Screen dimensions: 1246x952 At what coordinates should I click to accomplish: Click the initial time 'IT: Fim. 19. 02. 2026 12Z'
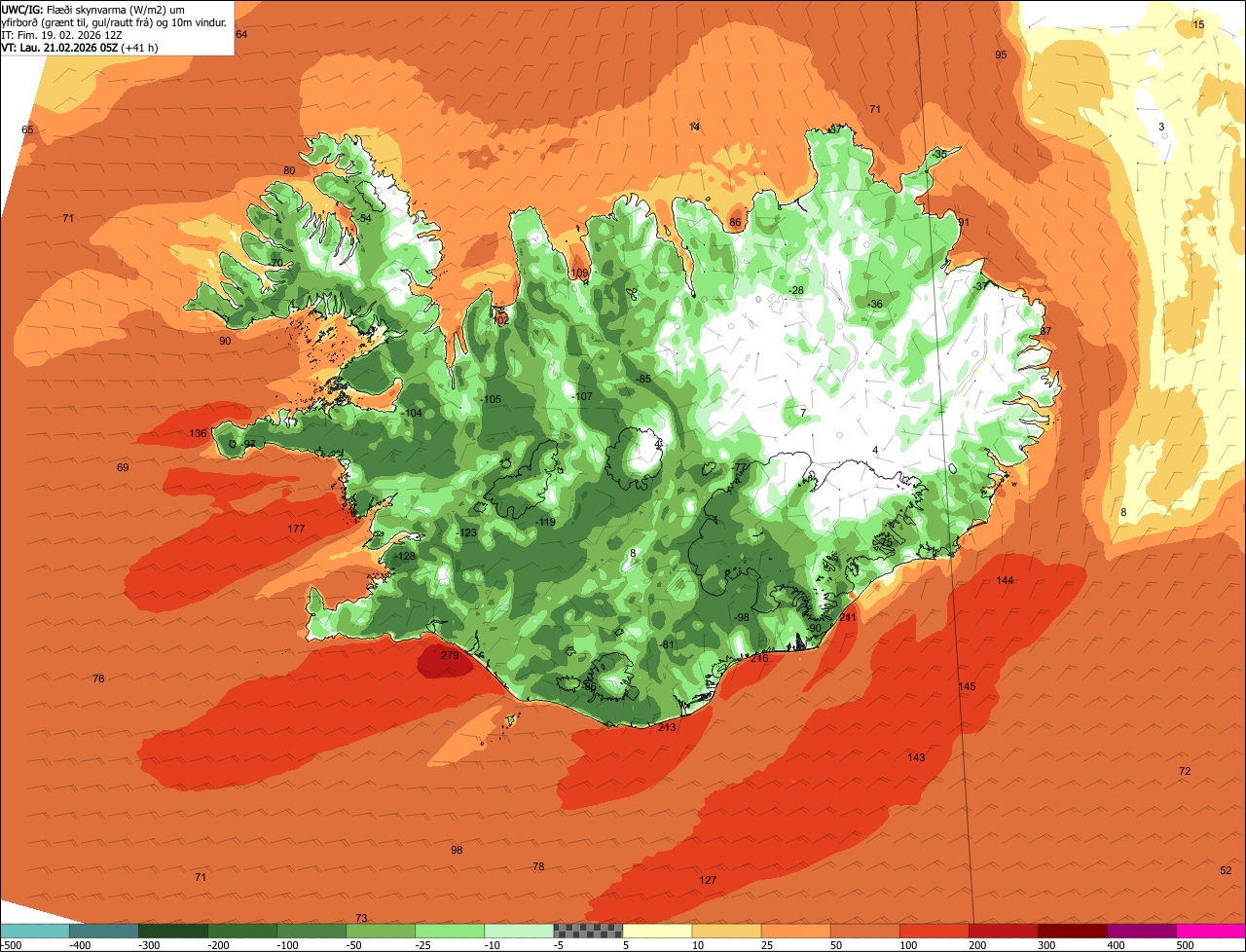60,34
